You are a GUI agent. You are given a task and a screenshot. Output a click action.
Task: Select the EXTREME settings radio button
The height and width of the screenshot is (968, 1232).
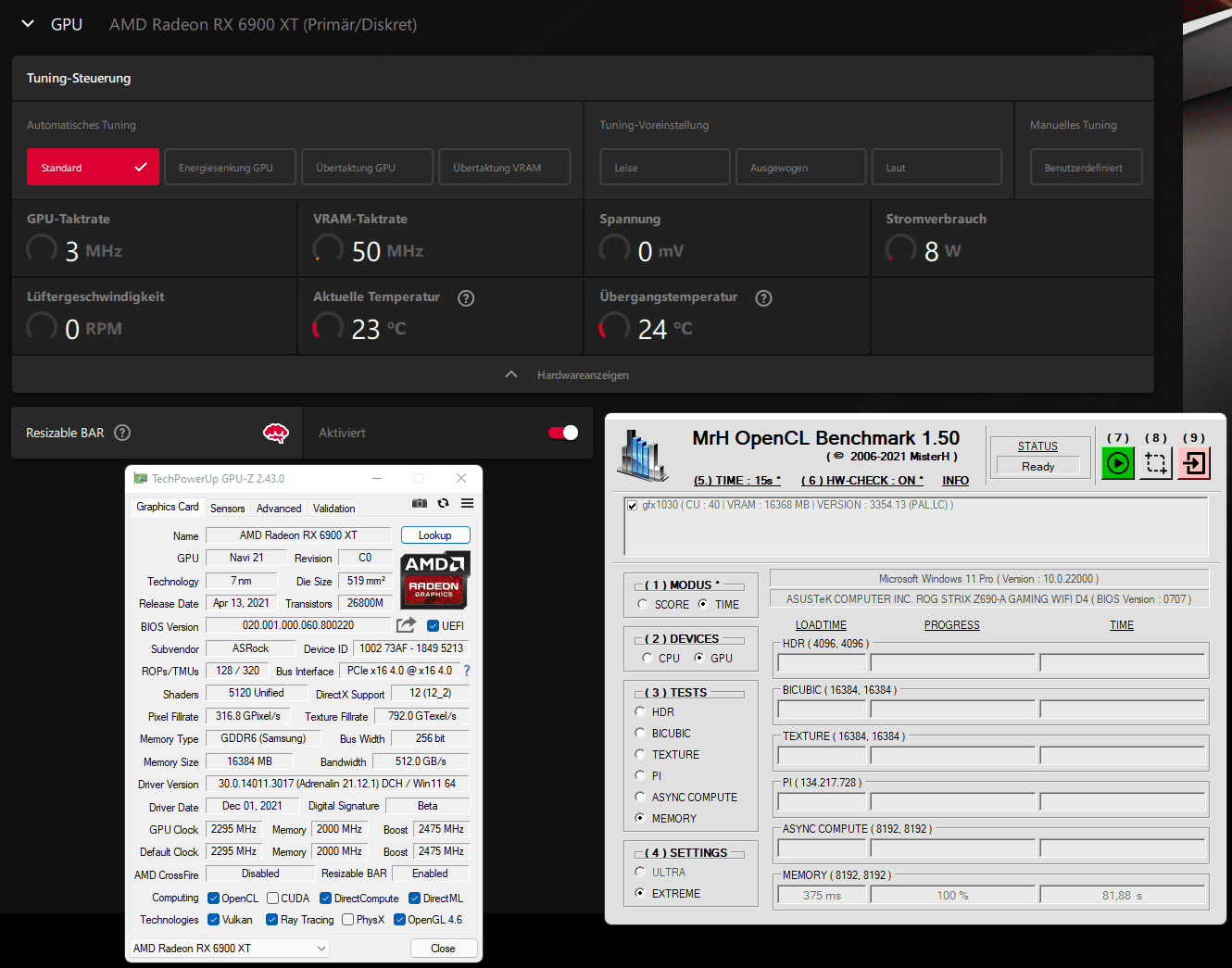tap(640, 893)
